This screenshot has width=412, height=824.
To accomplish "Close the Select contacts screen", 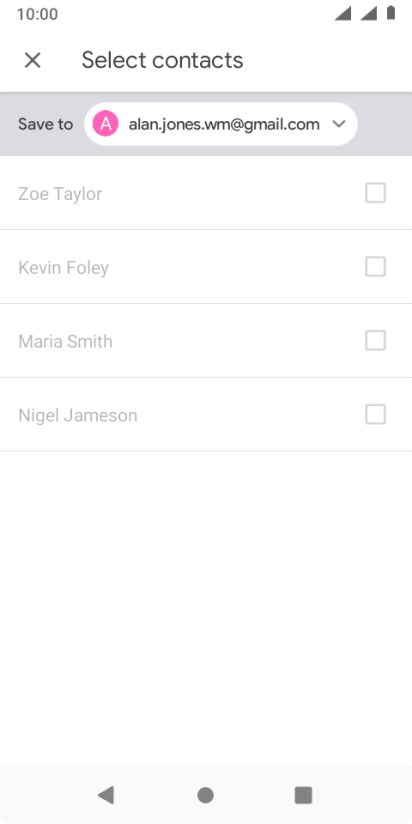I will tap(33, 60).
